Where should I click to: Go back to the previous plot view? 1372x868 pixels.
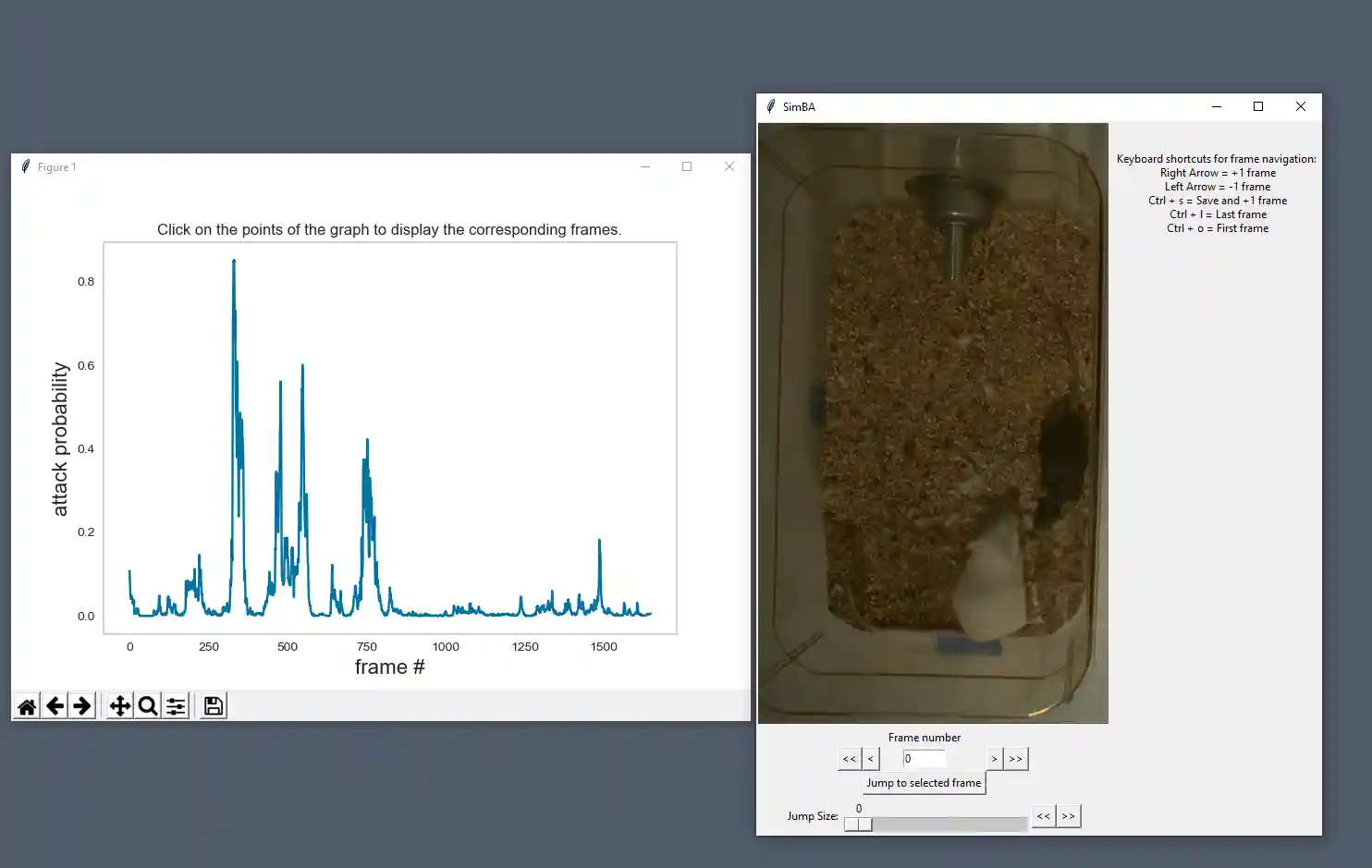[55, 706]
